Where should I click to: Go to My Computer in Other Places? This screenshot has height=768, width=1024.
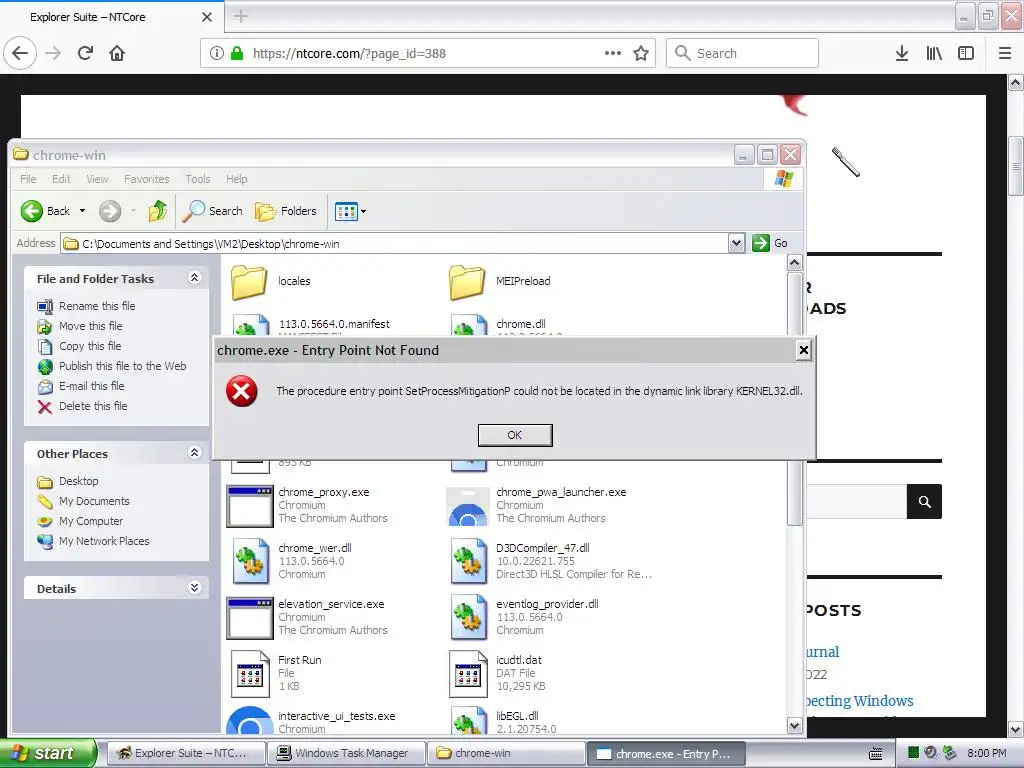pos(91,521)
